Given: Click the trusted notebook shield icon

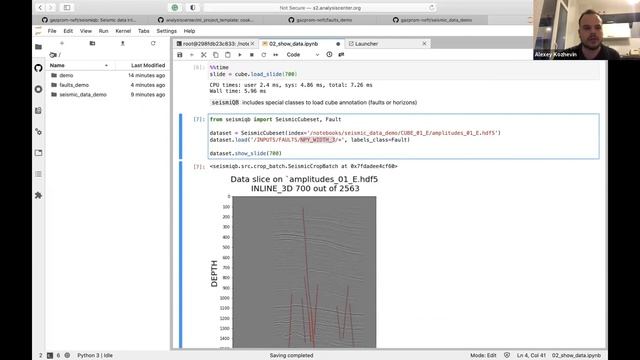Looking at the screenshot, I should pyautogui.click(x=507, y=356).
